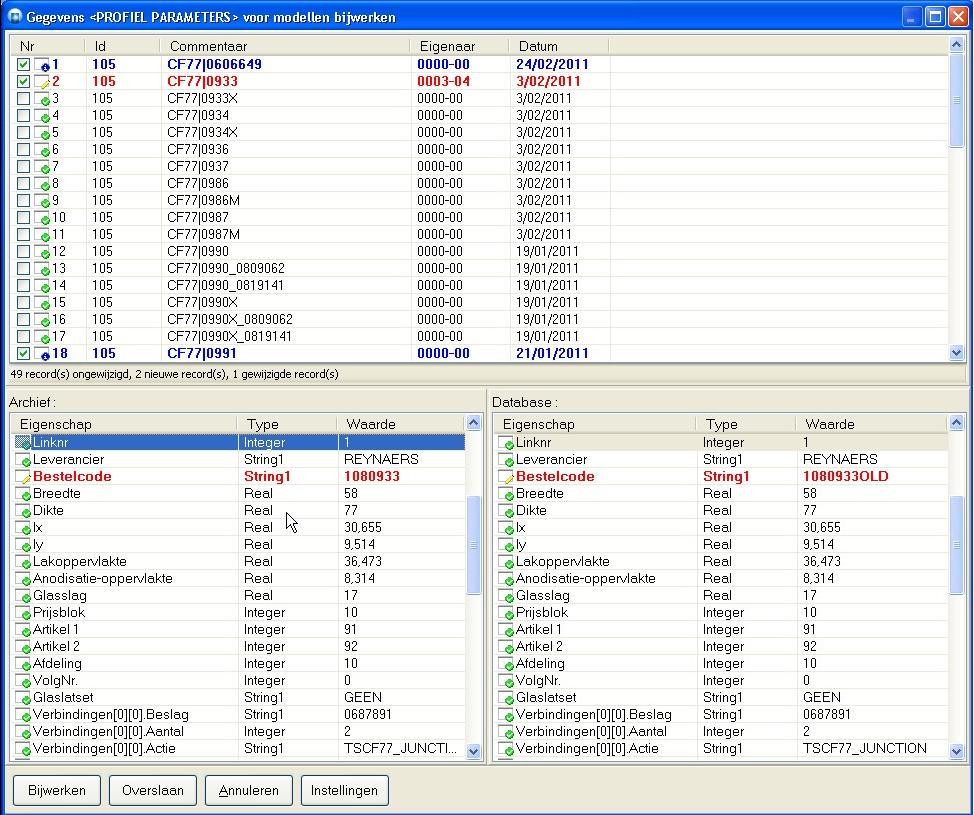Click top records list scroll up arrow
This screenshot has height=815, width=974.
(957, 45)
